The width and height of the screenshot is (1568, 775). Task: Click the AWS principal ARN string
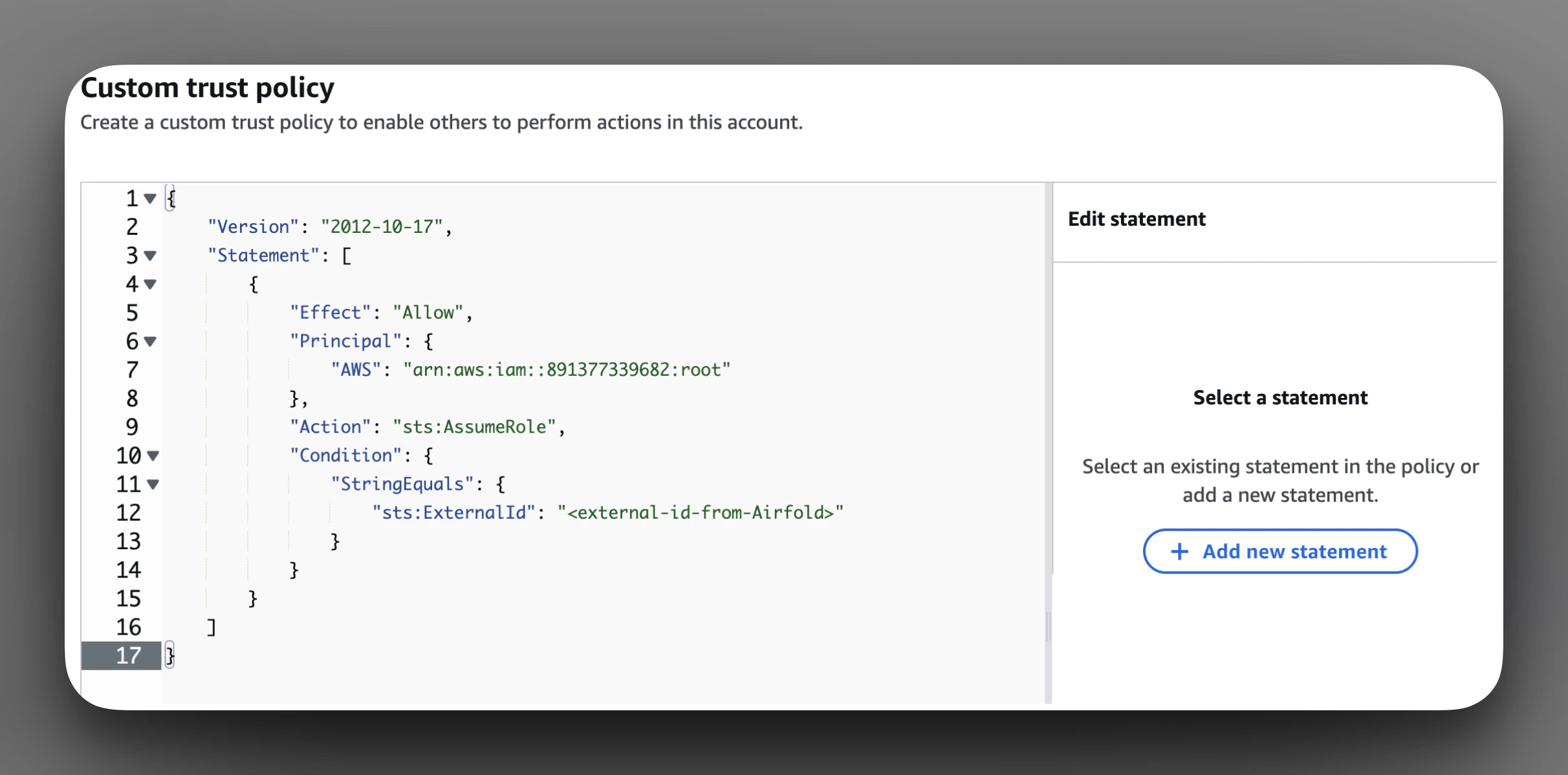(566, 369)
